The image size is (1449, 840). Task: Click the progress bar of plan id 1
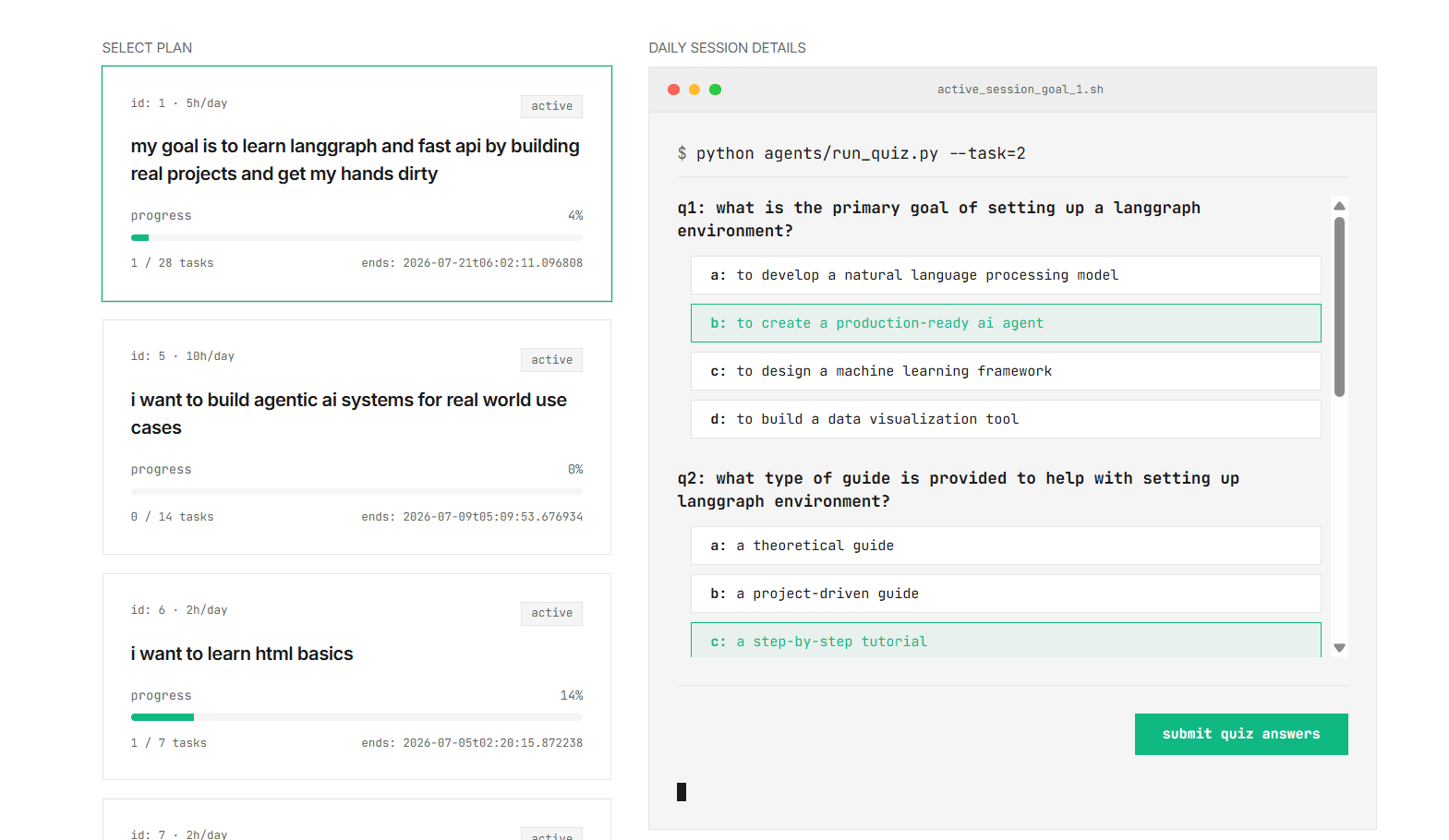(356, 238)
